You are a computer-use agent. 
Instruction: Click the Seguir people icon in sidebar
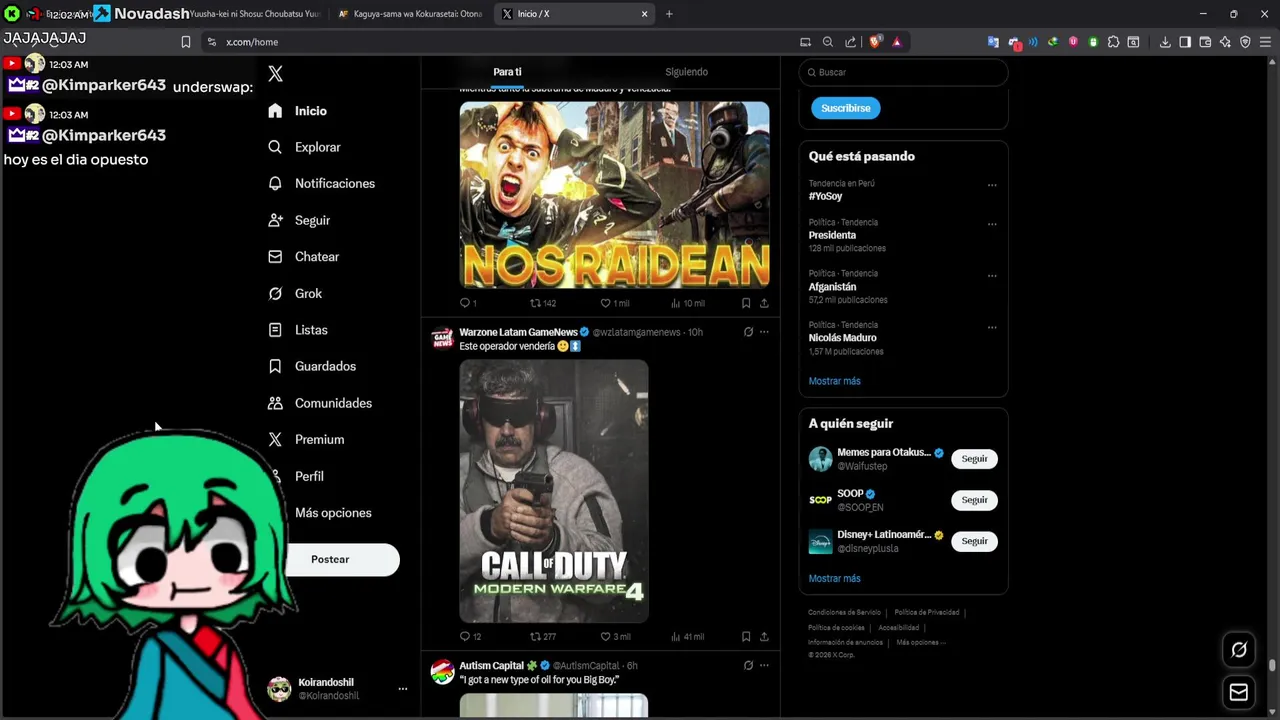click(x=275, y=220)
